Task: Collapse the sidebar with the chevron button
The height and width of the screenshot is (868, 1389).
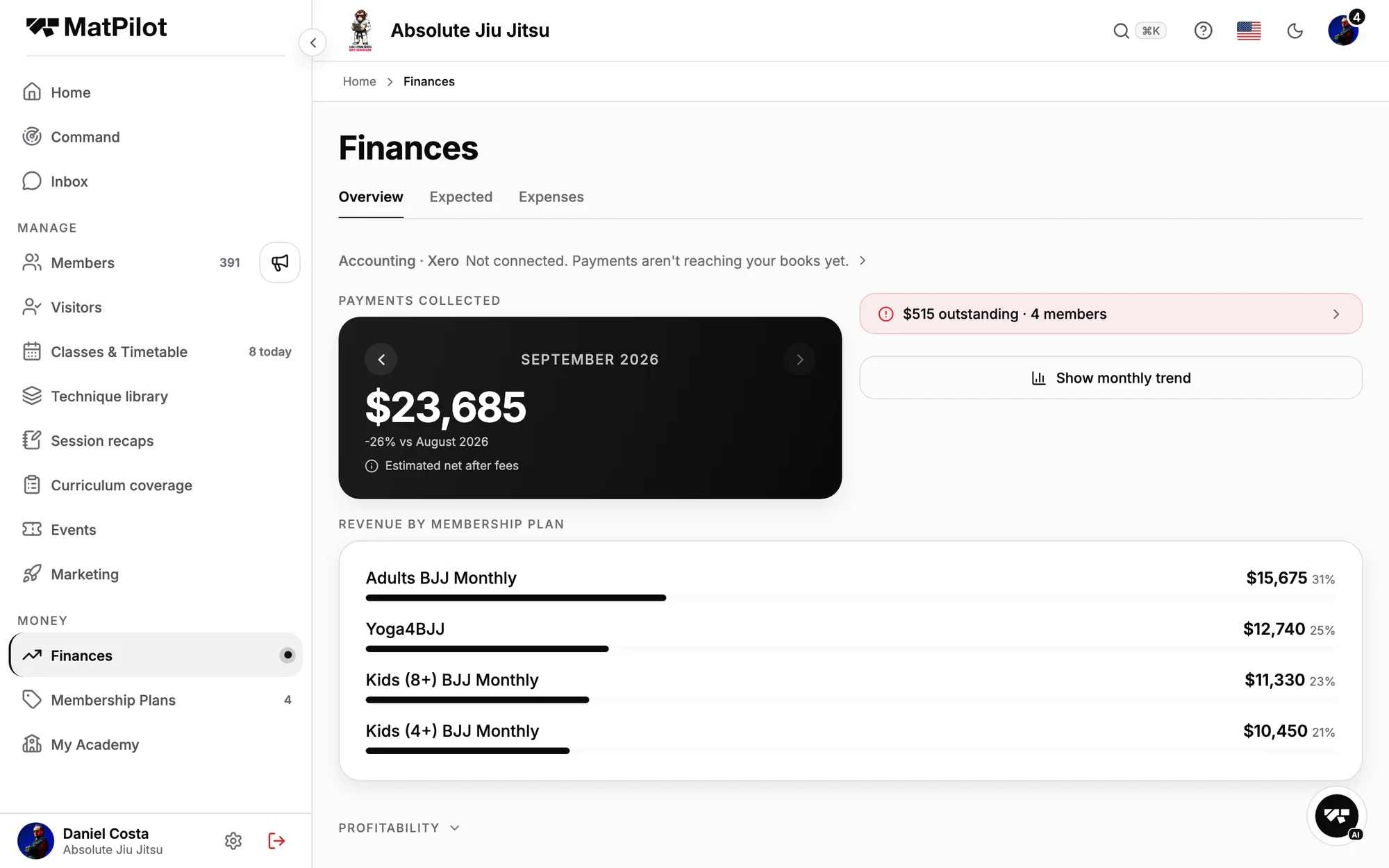Action: tap(313, 43)
